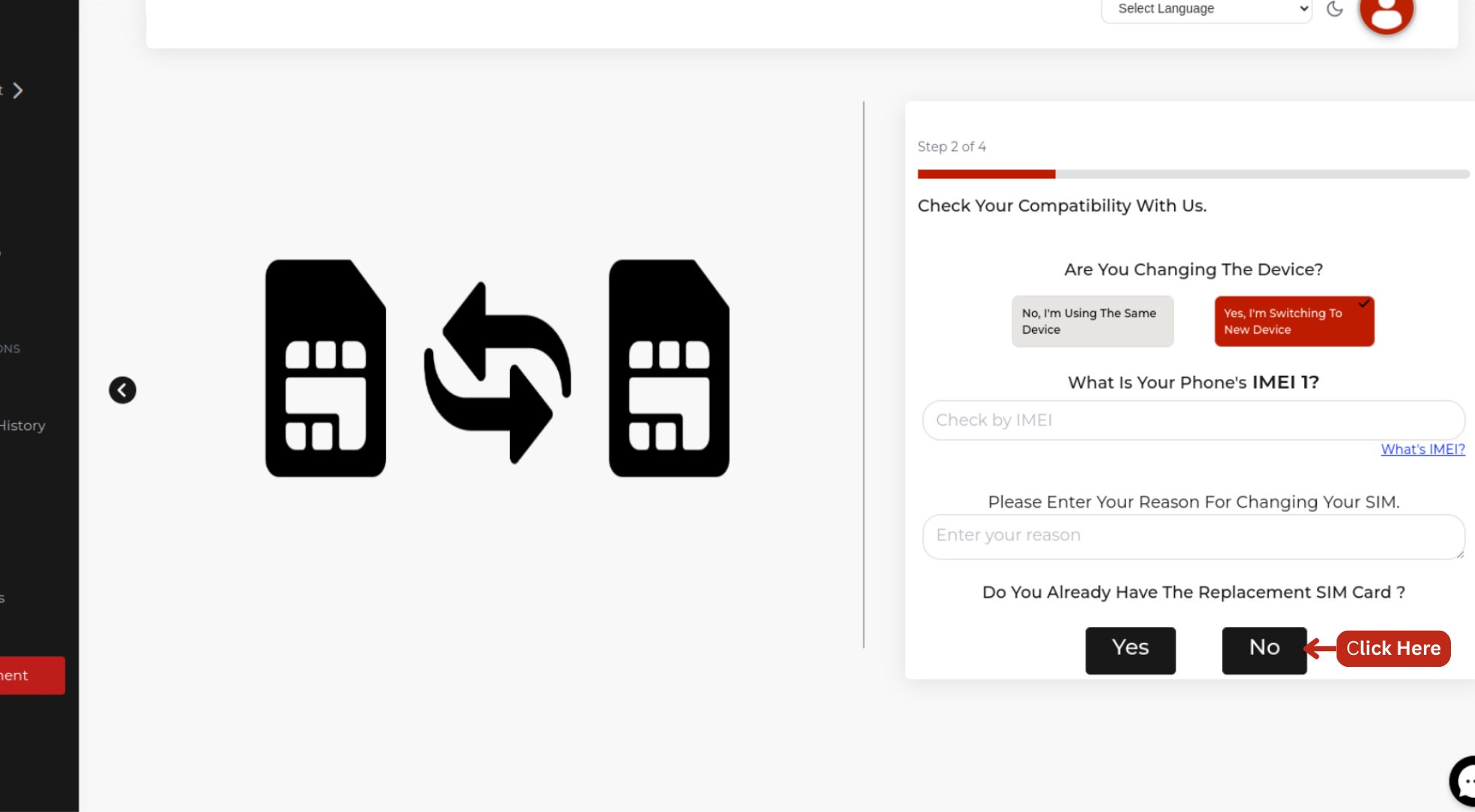This screenshot has height=812, width=1475.
Task: Click the Enter your reason textbox
Action: click(x=1193, y=536)
